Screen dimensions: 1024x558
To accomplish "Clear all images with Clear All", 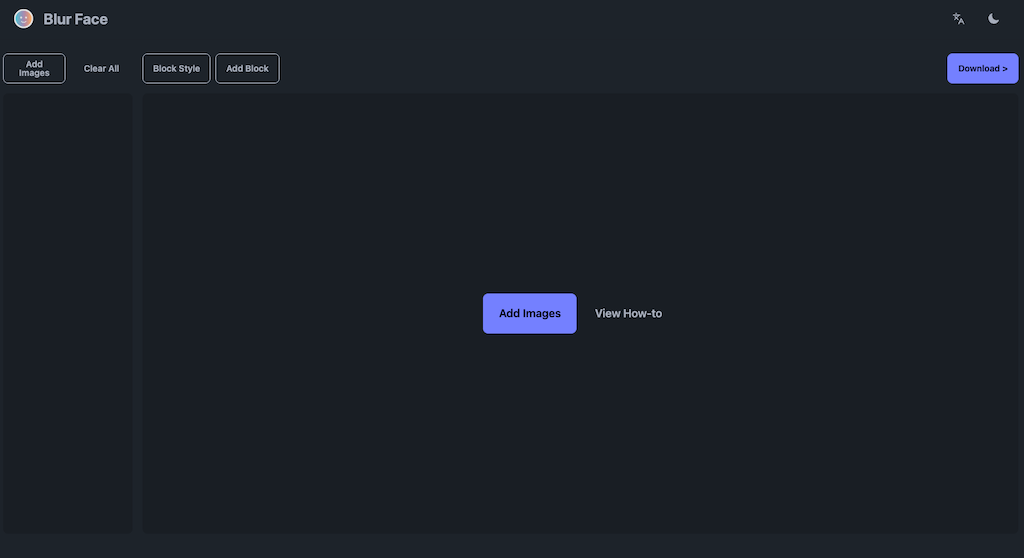I will click(x=101, y=69).
